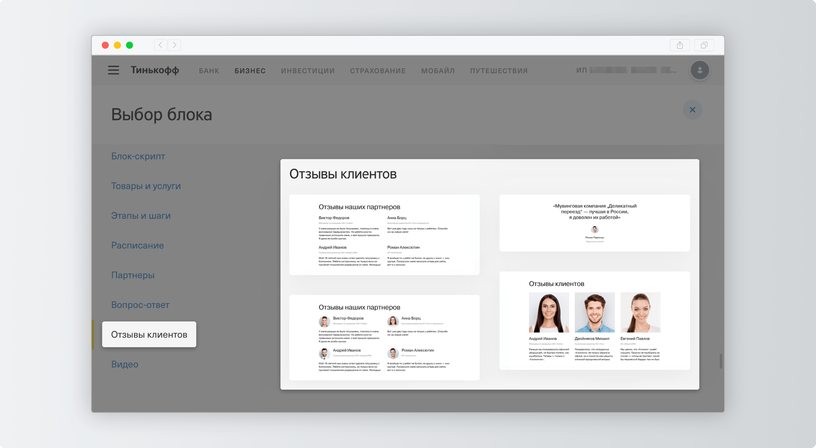
Task: Click the blurred ИП account name
Action: (626, 70)
